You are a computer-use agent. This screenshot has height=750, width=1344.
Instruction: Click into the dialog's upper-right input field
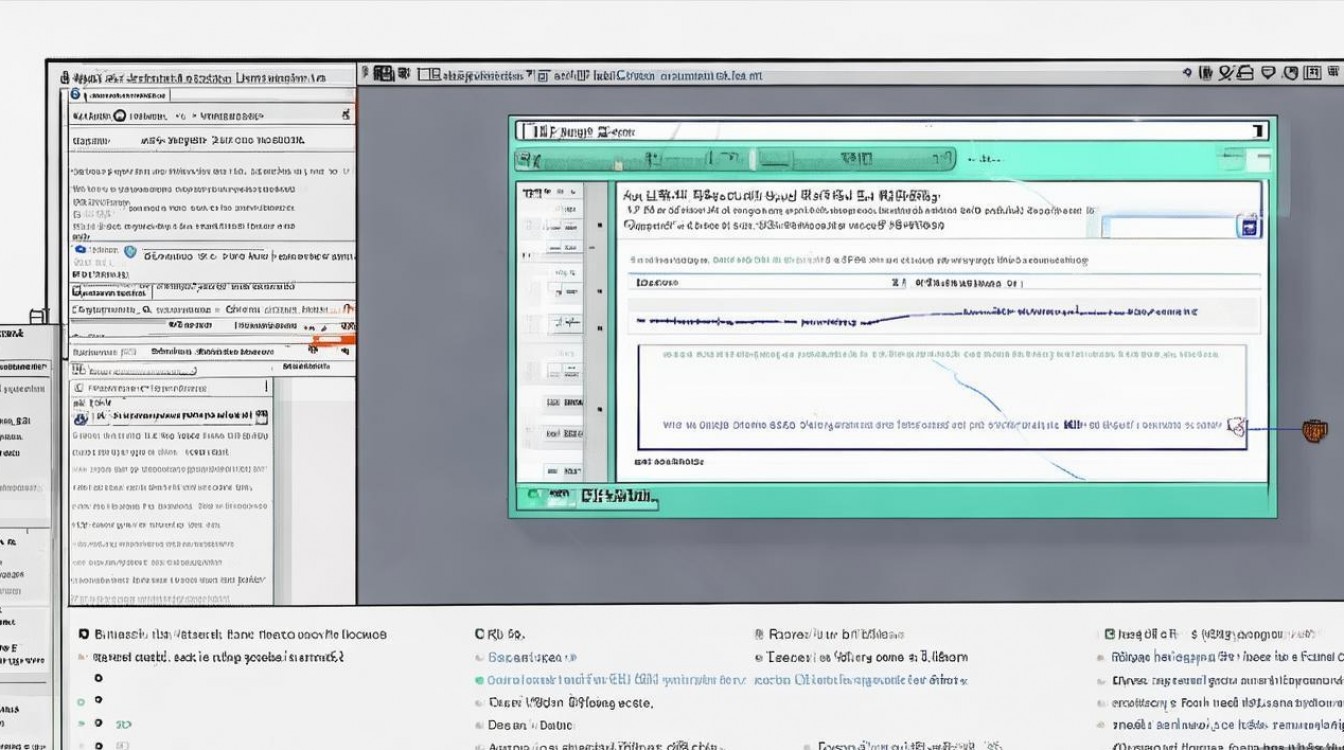(x=1168, y=227)
